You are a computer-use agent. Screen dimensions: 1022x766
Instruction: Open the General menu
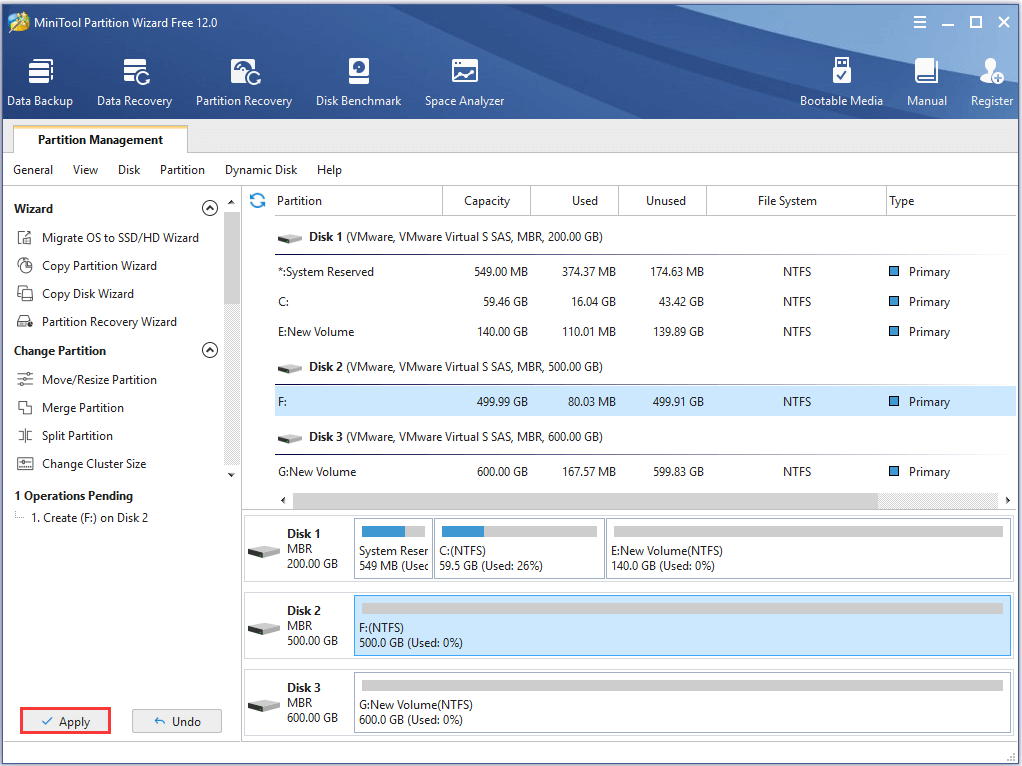(33, 169)
